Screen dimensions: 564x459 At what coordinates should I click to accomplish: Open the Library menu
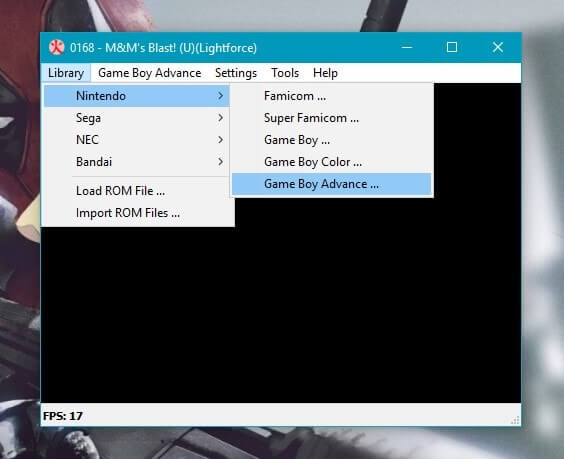(66, 73)
